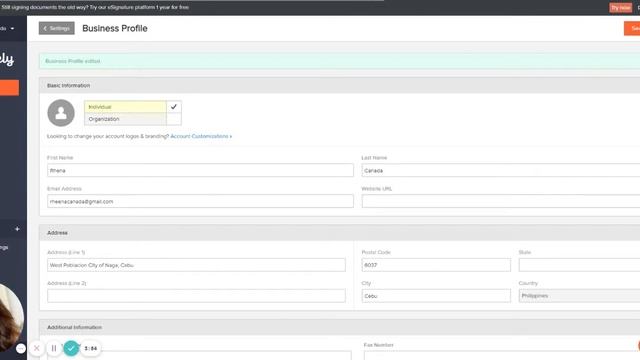Click the orange Save button at top right
The width and height of the screenshot is (640, 360).
pyautogui.click(x=632, y=28)
